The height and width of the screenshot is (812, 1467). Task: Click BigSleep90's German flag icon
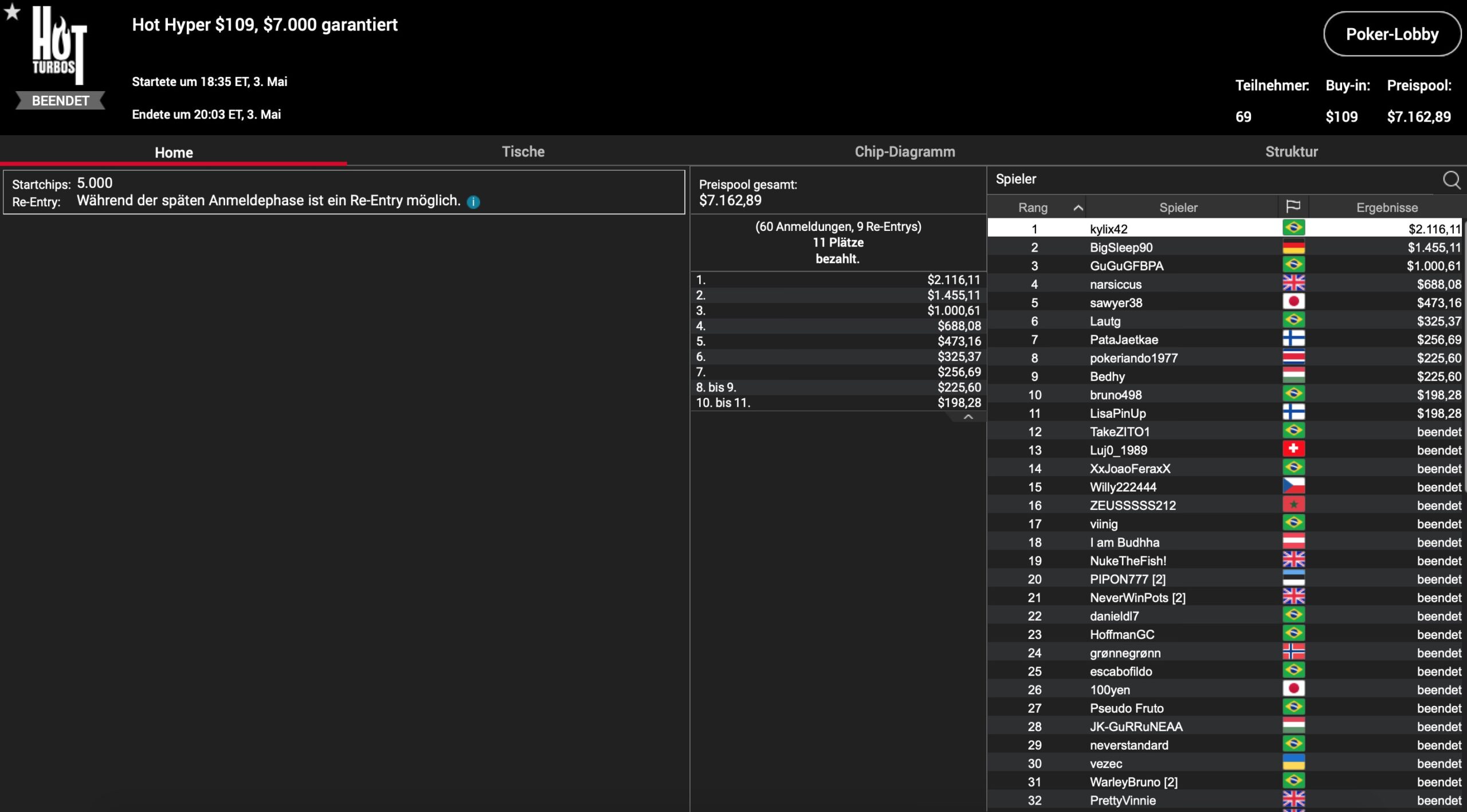coord(1293,248)
